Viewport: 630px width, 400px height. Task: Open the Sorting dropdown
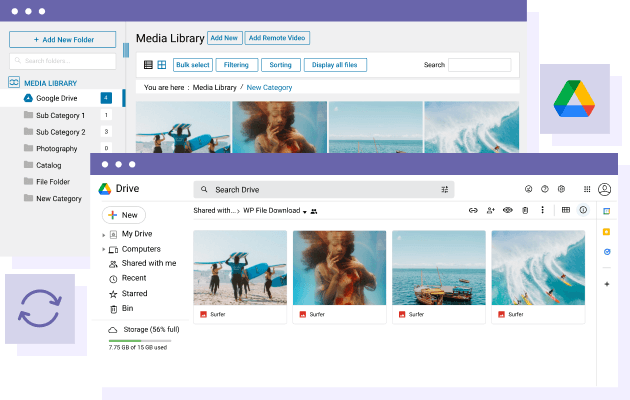coord(280,65)
